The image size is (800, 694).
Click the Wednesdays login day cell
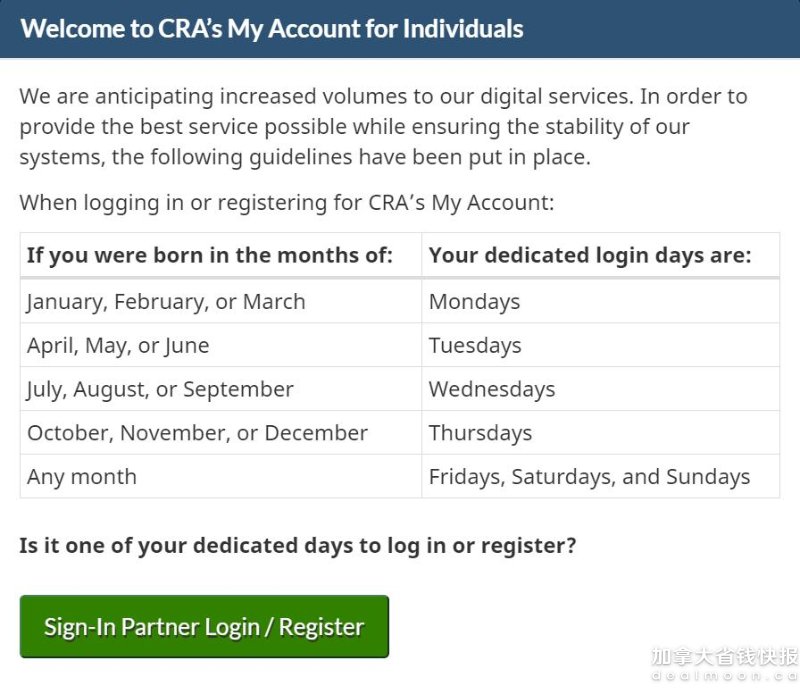pyautogui.click(x=601, y=389)
